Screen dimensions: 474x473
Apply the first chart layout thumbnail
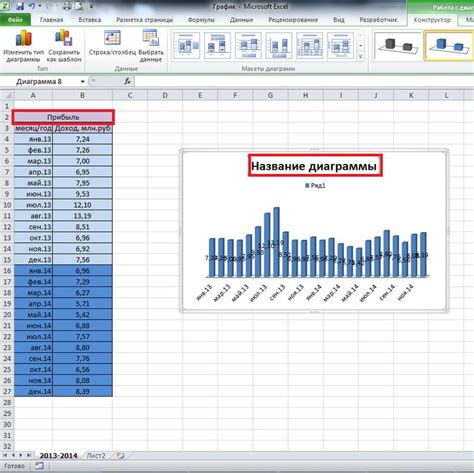(187, 46)
